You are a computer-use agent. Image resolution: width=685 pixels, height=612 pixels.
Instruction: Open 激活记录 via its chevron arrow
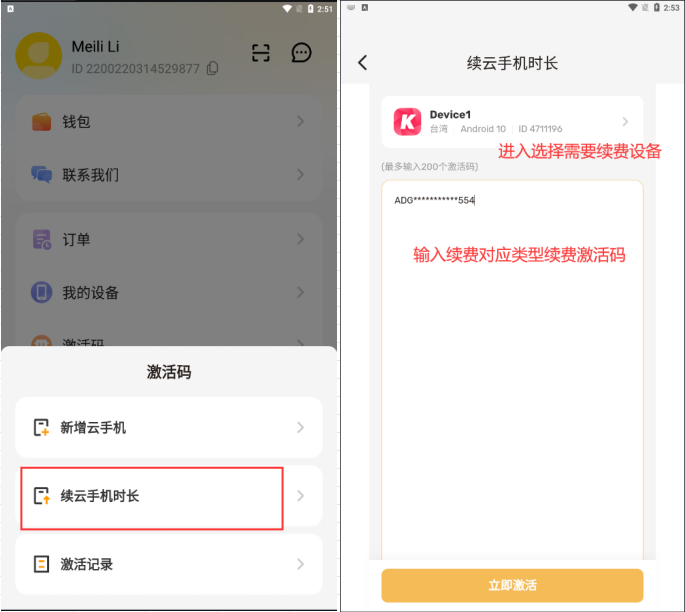click(x=300, y=564)
